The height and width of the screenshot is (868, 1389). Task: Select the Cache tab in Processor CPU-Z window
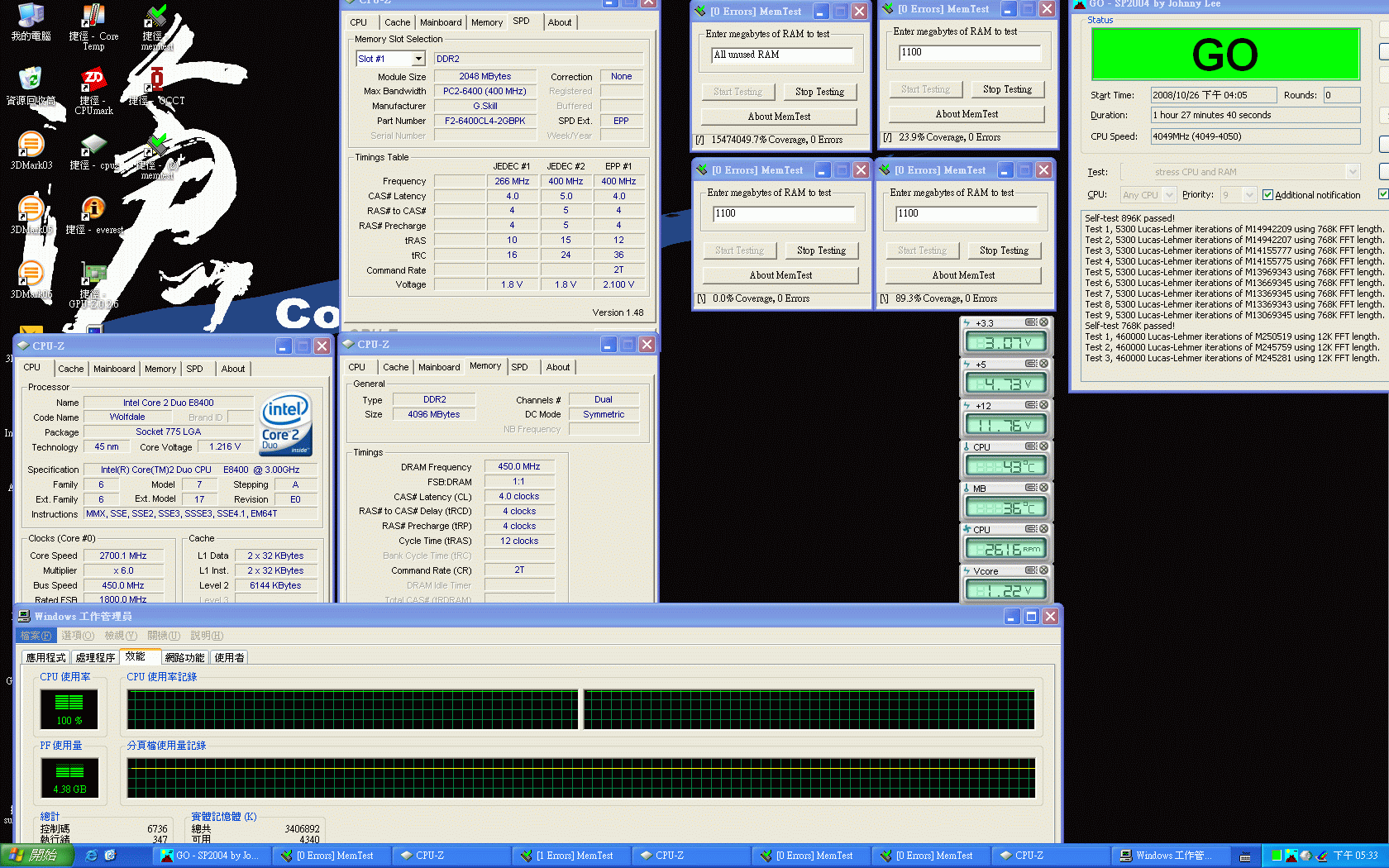[71, 369]
